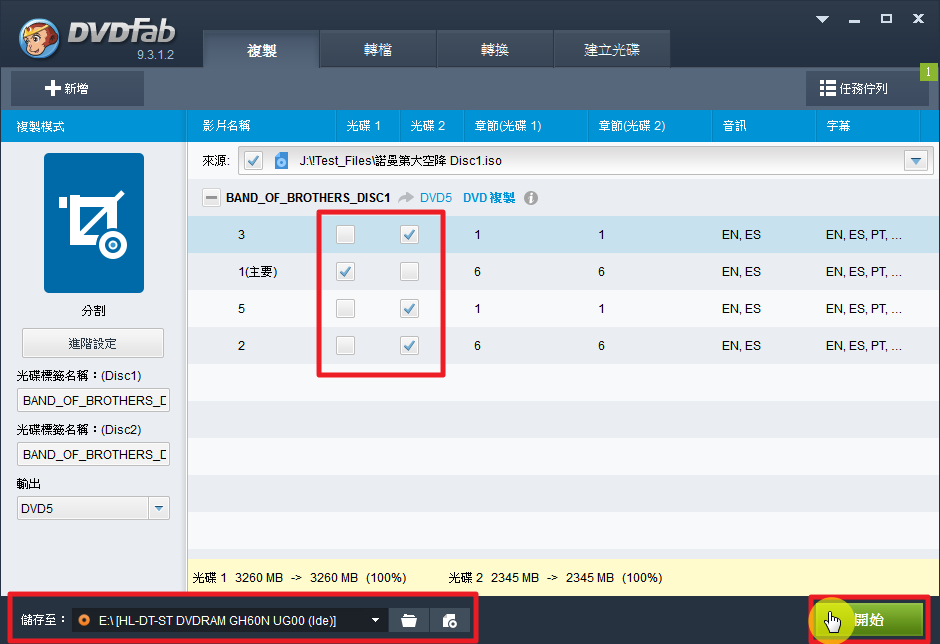Open the save-to drive dropdown

coord(376,620)
